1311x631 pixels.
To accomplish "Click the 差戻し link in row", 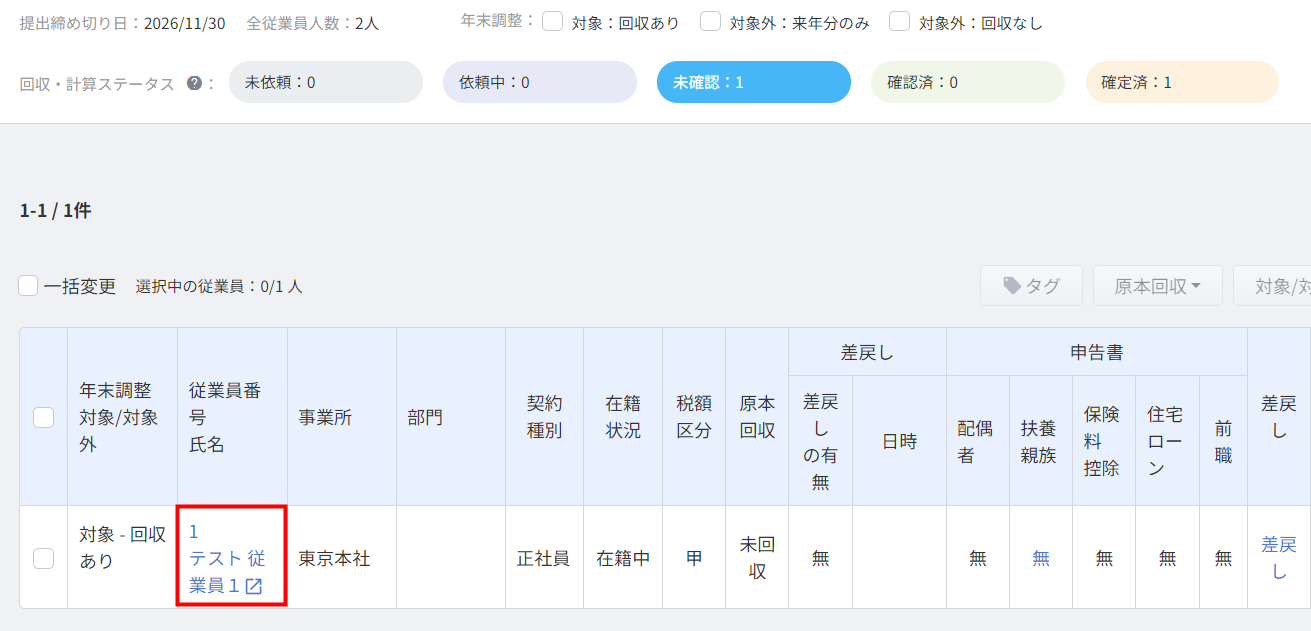I will tap(1279, 558).
